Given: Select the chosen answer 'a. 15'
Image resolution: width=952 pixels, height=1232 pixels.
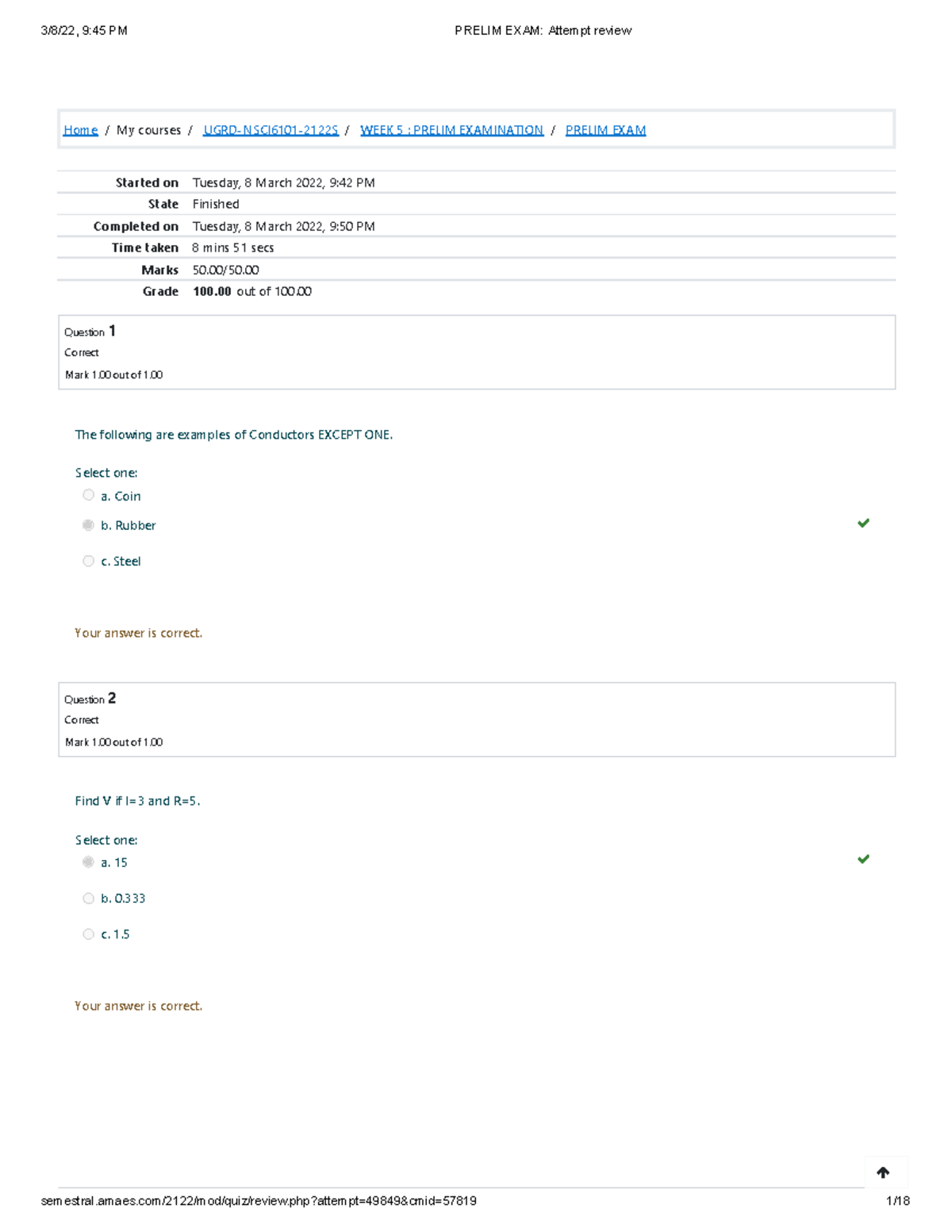Looking at the screenshot, I should point(88,862).
